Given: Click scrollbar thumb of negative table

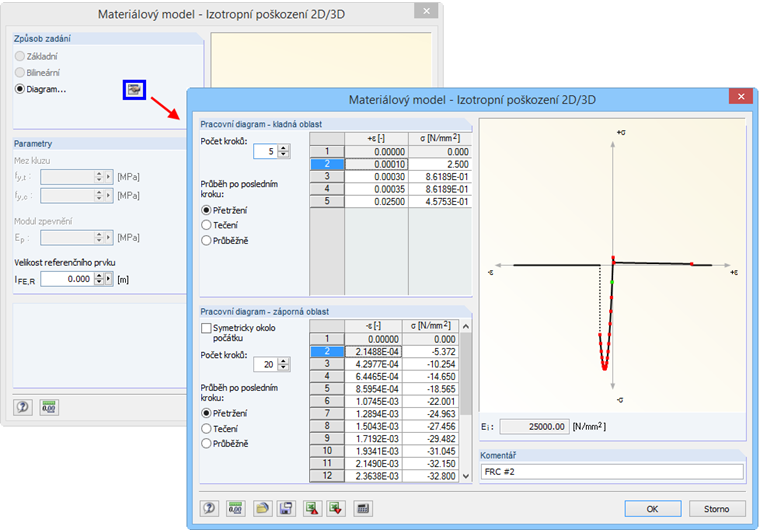Looking at the screenshot, I should pyautogui.click(x=466, y=374).
